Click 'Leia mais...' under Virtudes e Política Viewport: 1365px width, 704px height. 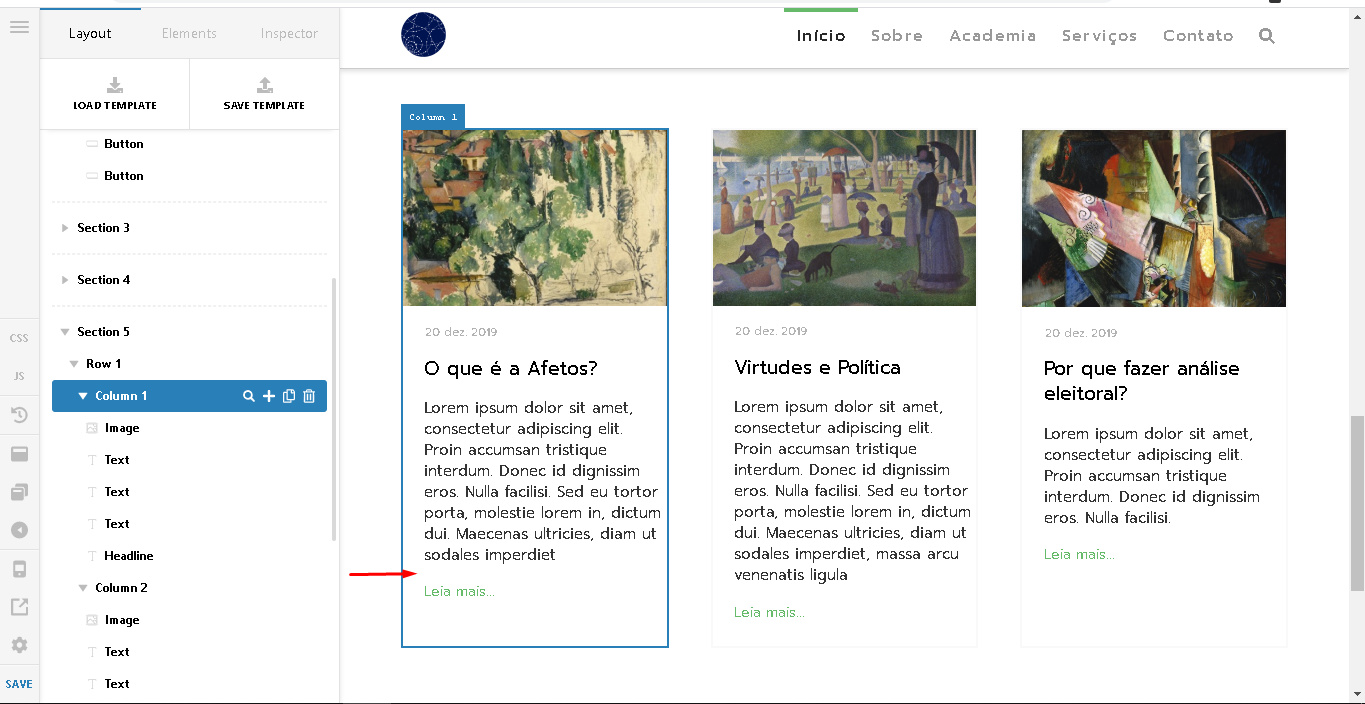[769, 612]
